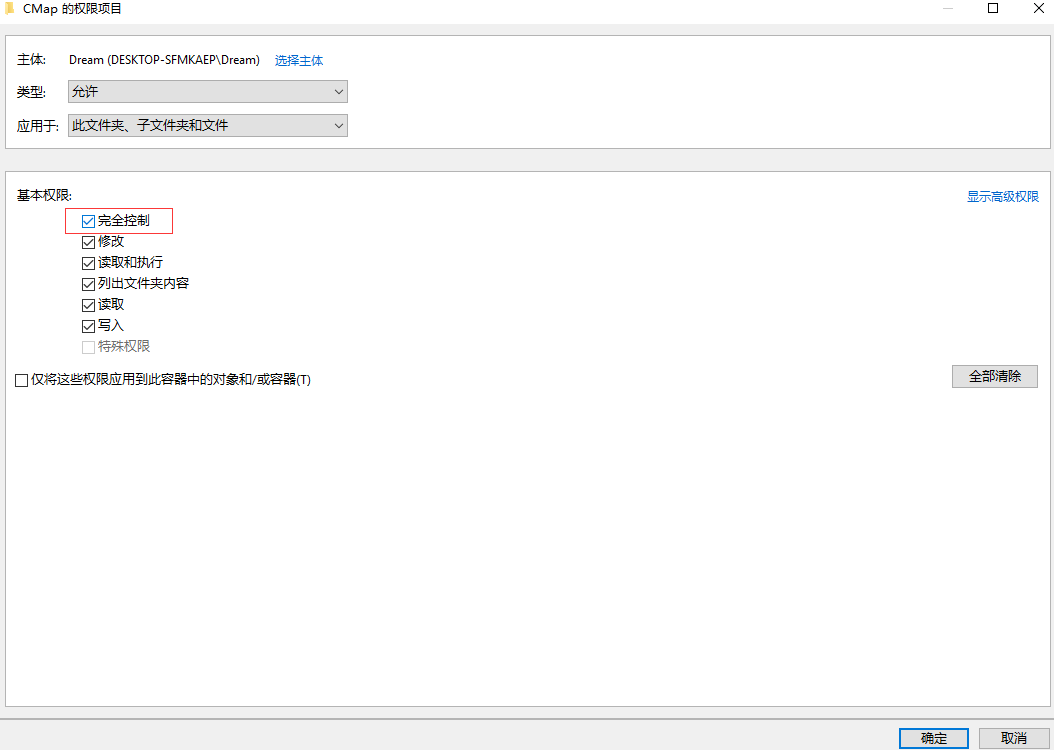The height and width of the screenshot is (750, 1054).
Task: Uncheck the 读取 permission checkbox
Action: point(88,305)
